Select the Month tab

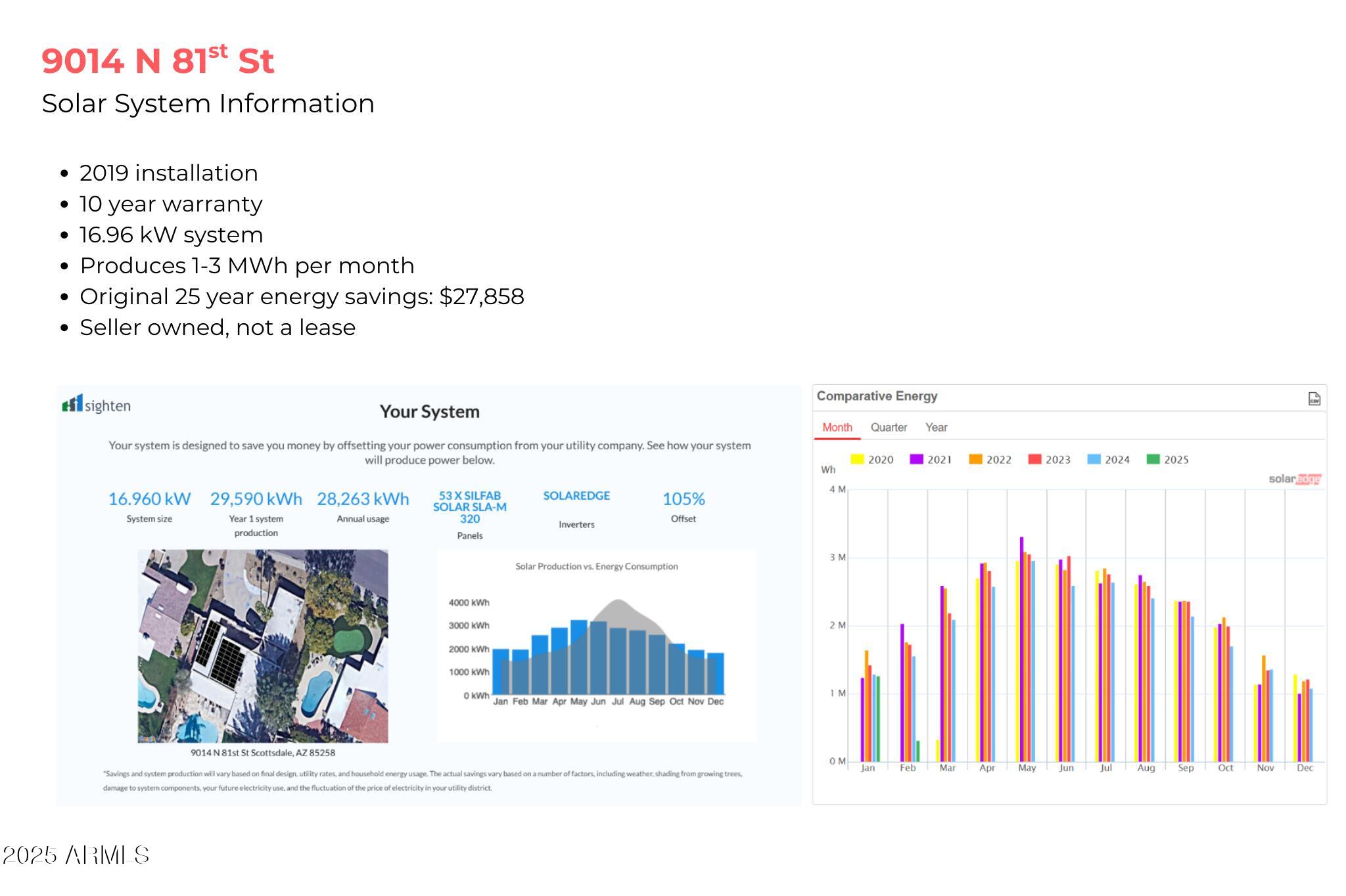(837, 427)
